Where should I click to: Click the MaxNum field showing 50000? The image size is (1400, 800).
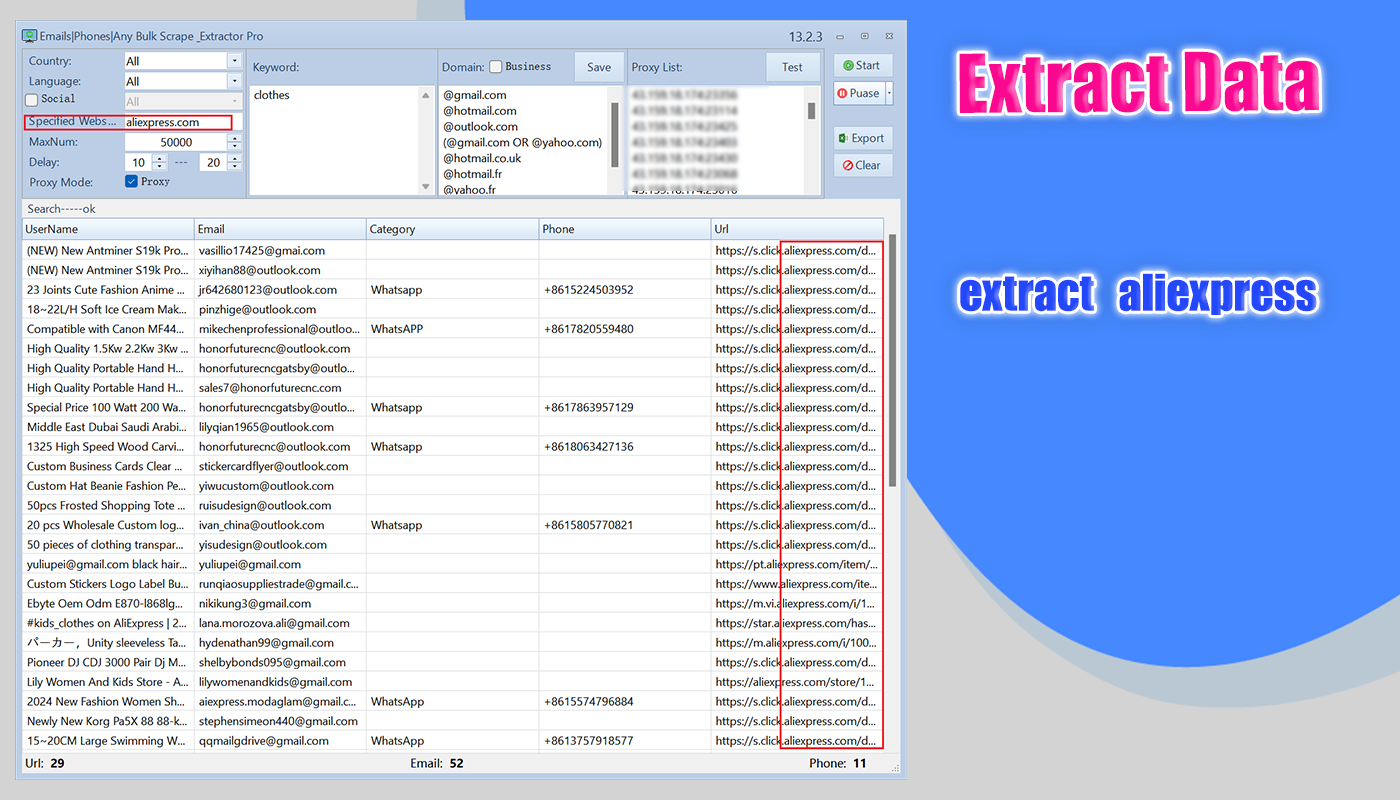click(x=176, y=142)
